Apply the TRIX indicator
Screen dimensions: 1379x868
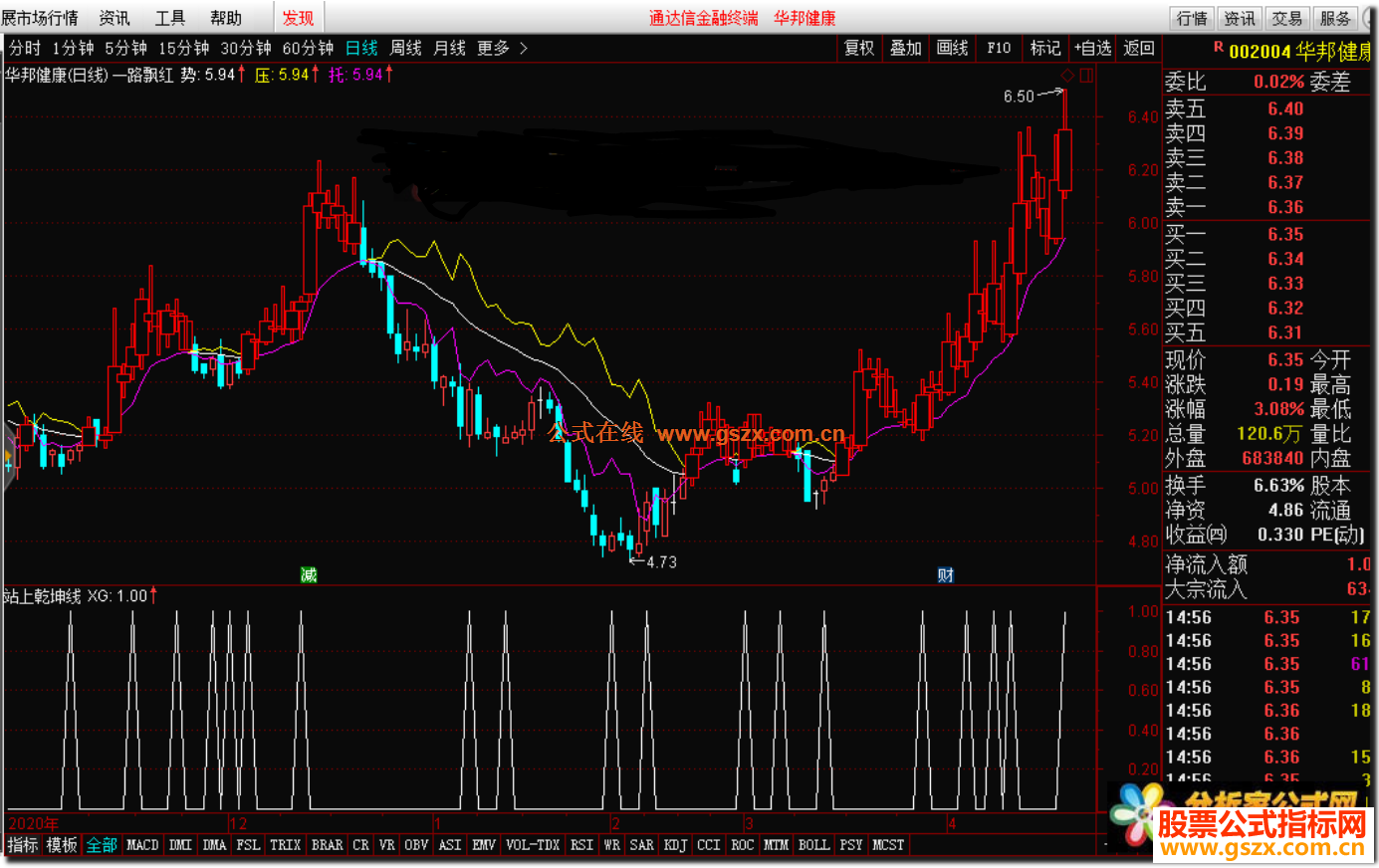pos(285,845)
